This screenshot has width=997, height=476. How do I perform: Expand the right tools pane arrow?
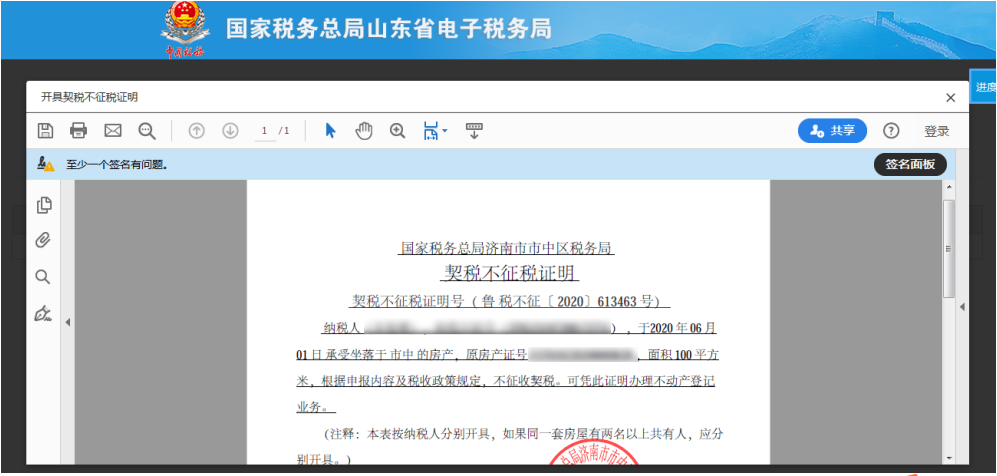[x=962, y=307]
